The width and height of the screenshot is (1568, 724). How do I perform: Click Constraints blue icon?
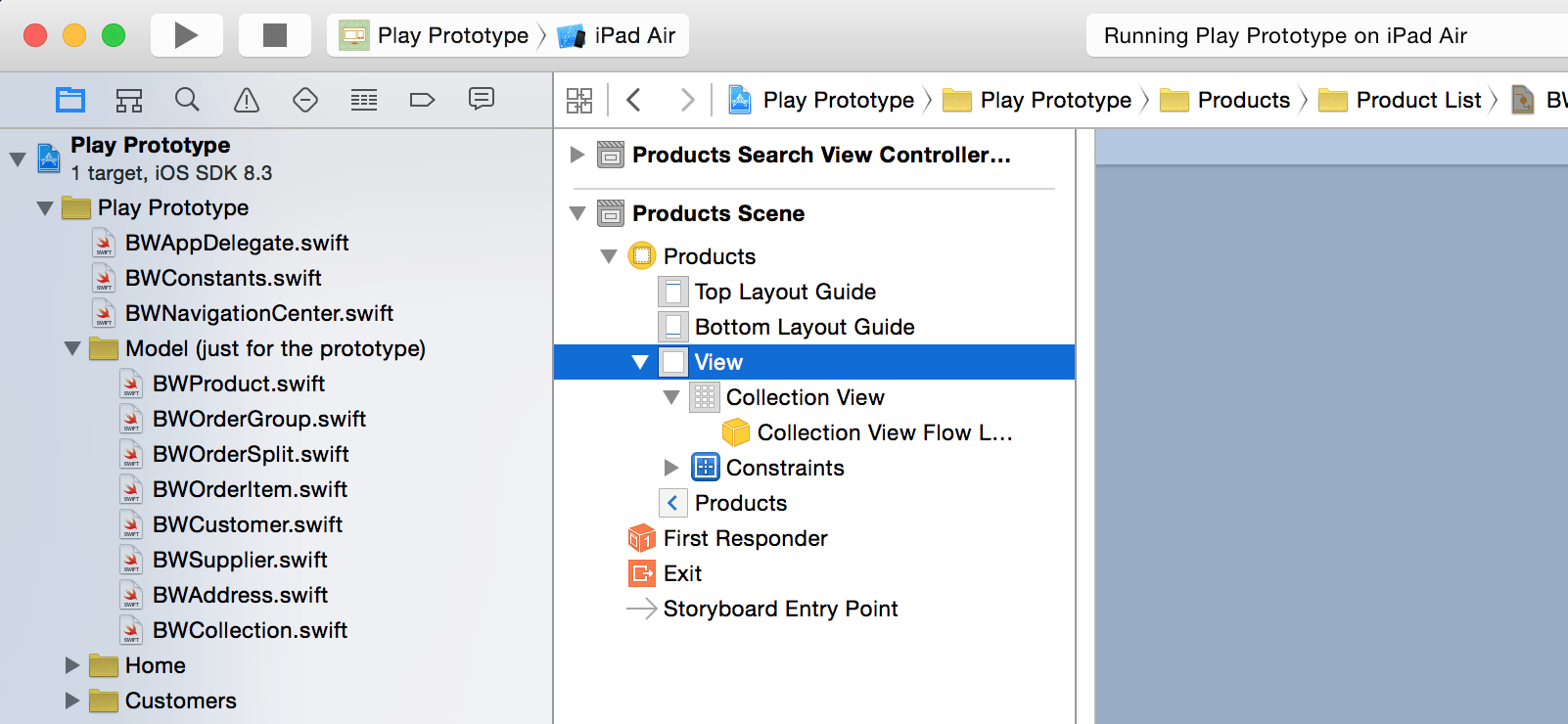pyautogui.click(x=705, y=468)
